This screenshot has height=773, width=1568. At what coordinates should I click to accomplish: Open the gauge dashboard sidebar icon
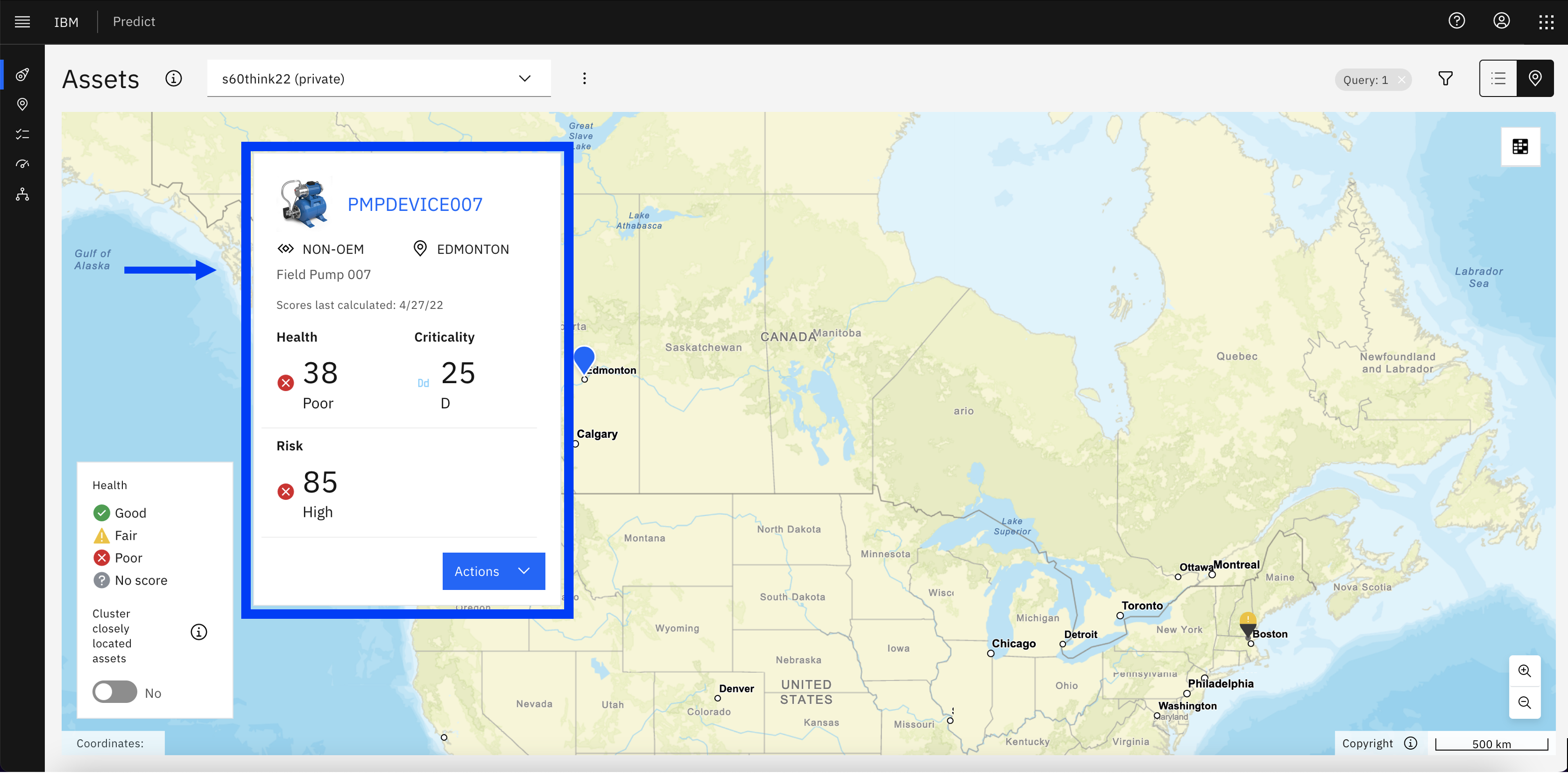pyautogui.click(x=22, y=164)
